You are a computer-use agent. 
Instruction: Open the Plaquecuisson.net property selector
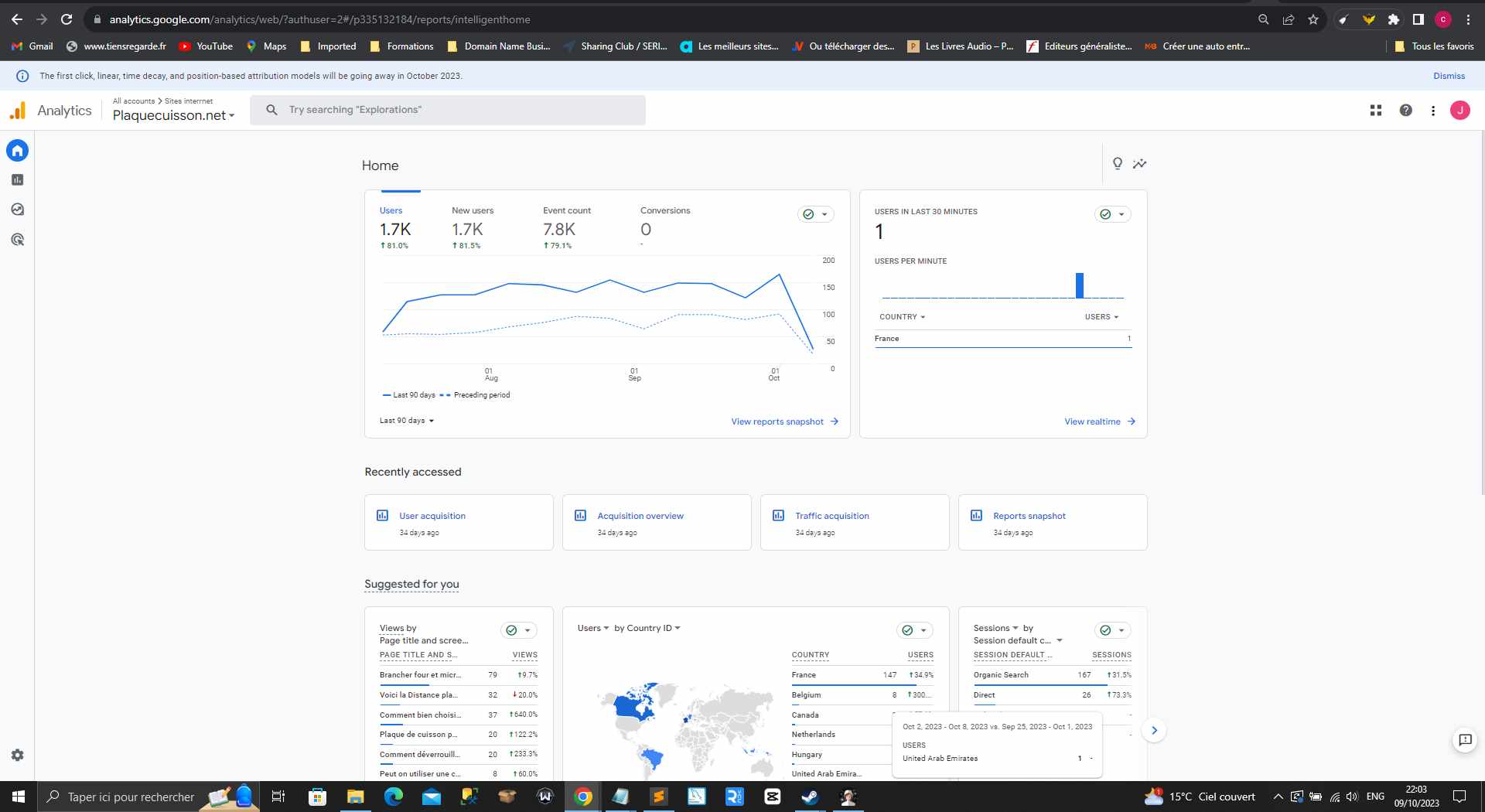pyautogui.click(x=173, y=115)
